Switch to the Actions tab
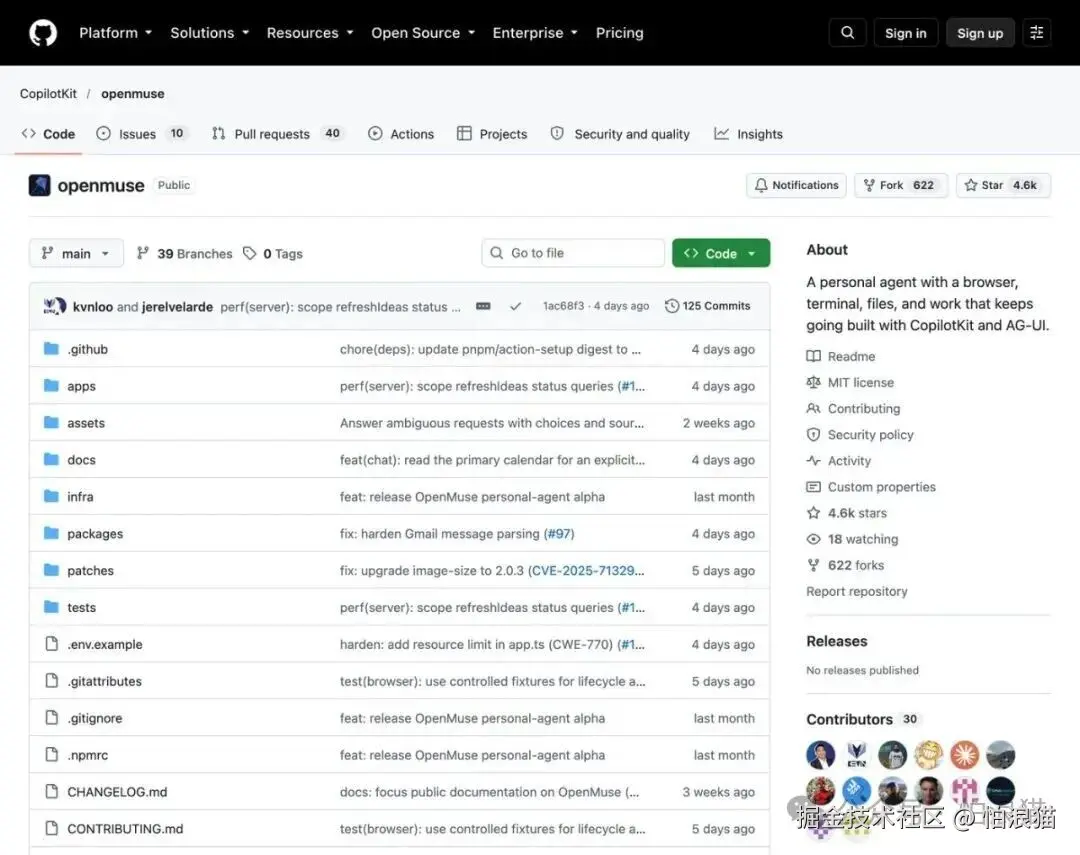The width and height of the screenshot is (1080, 855). point(401,134)
